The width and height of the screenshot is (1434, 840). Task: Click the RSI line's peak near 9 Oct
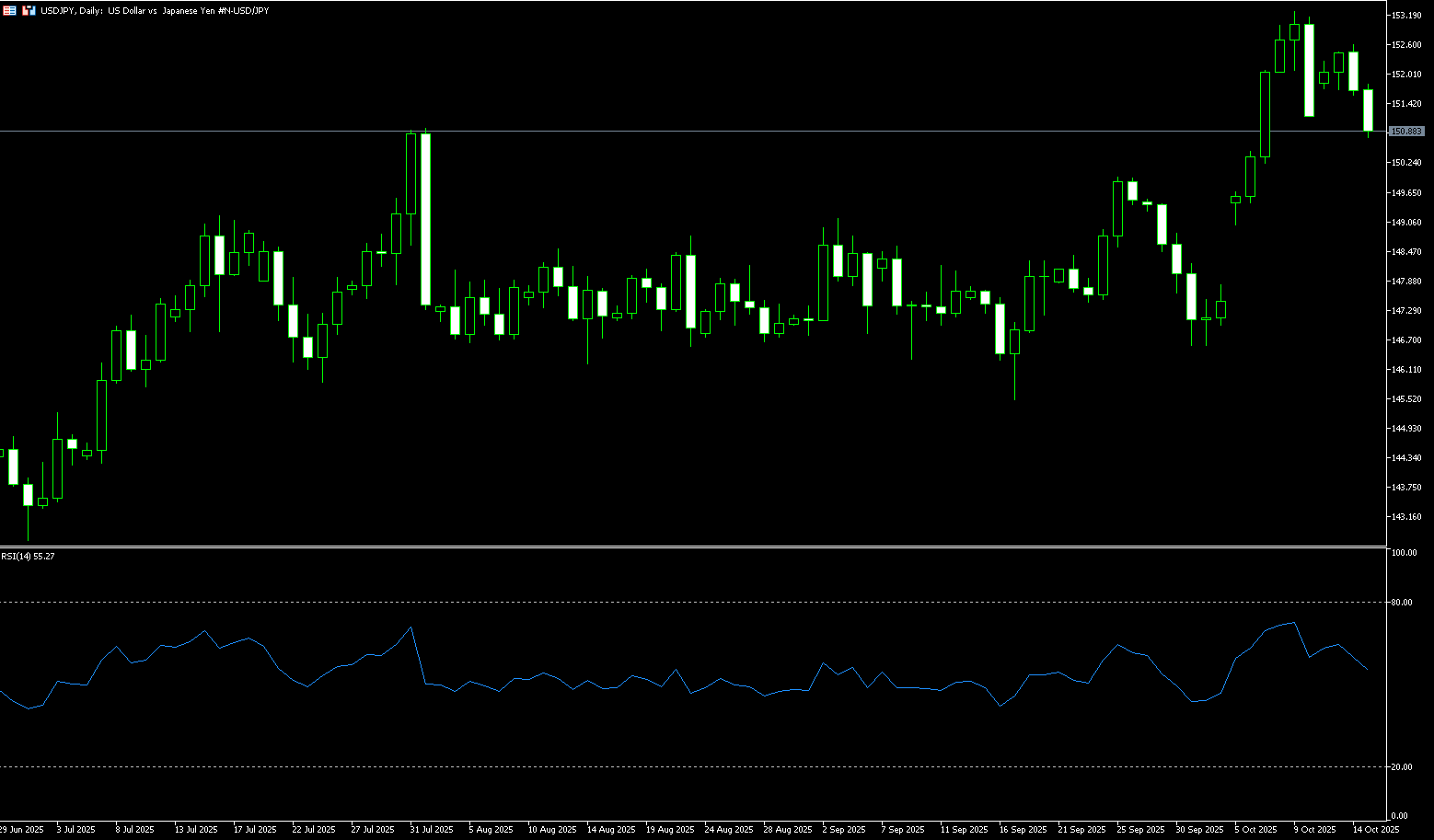[1295, 623]
